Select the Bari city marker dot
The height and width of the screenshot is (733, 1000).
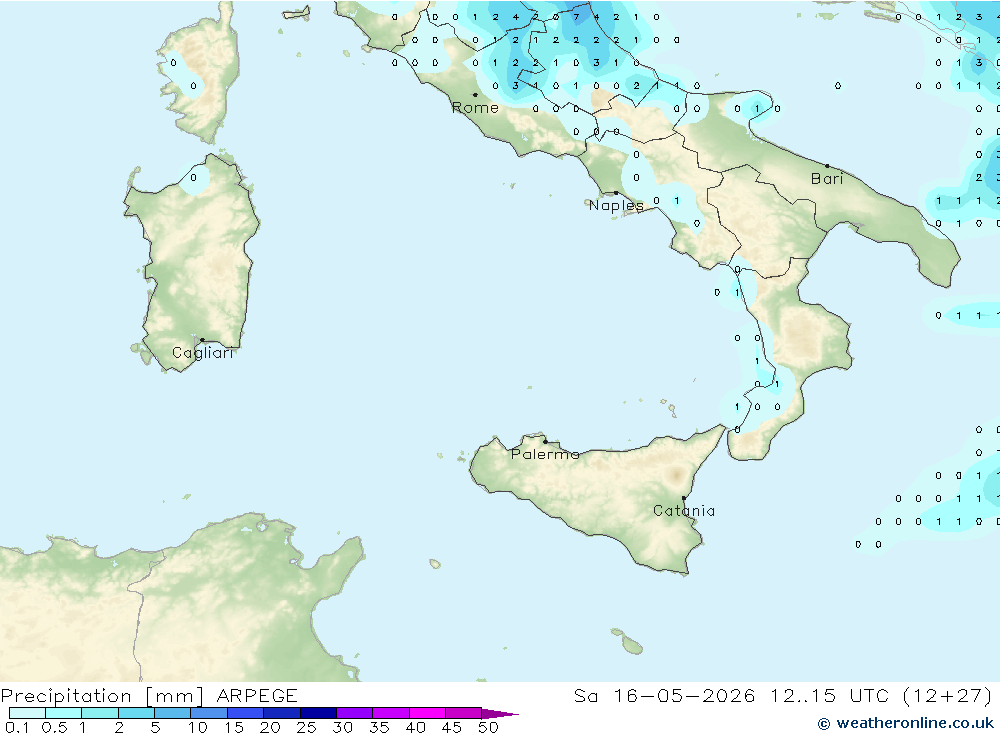coord(827,166)
